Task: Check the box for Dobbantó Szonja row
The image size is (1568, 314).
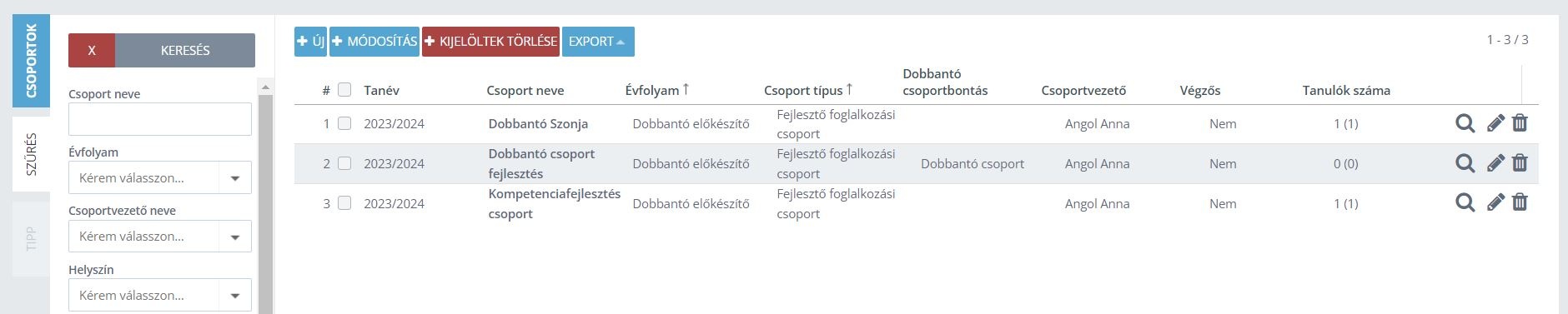Action: [344, 123]
